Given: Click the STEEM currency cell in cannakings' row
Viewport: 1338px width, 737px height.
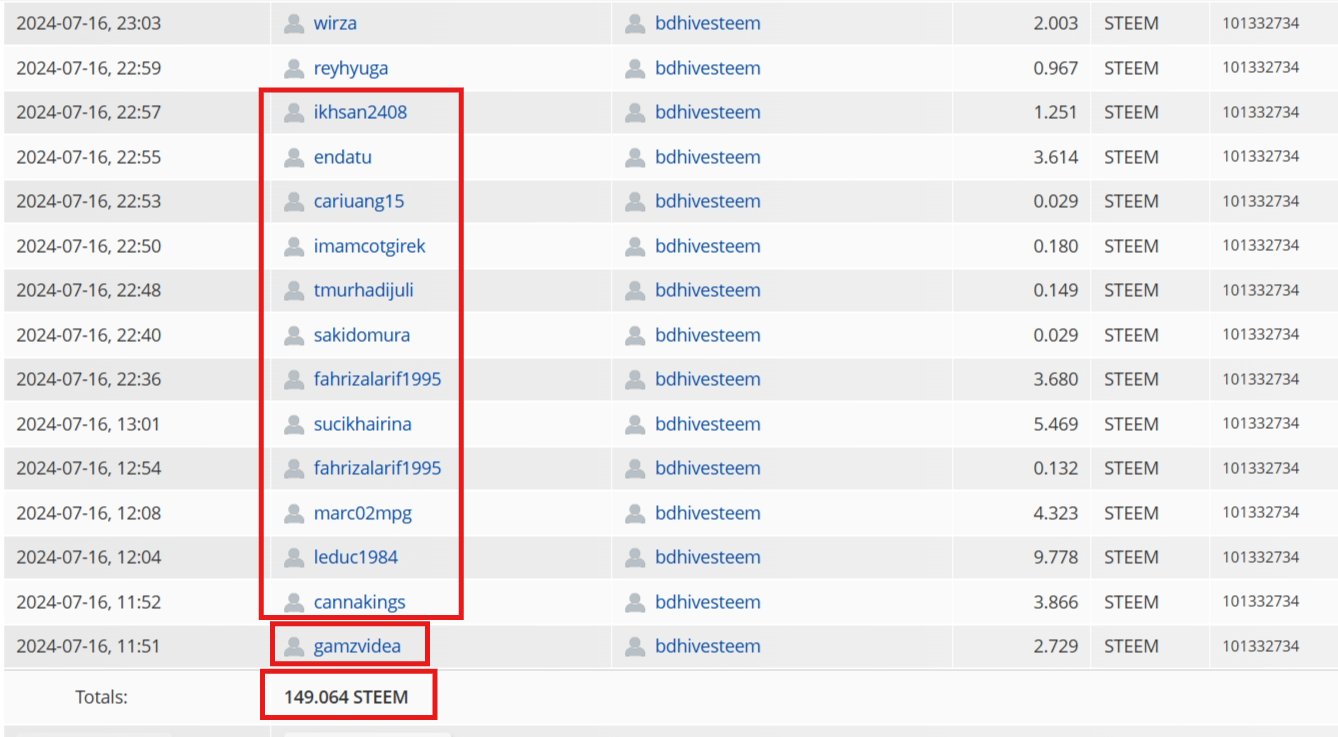Looking at the screenshot, I should (1131, 602).
